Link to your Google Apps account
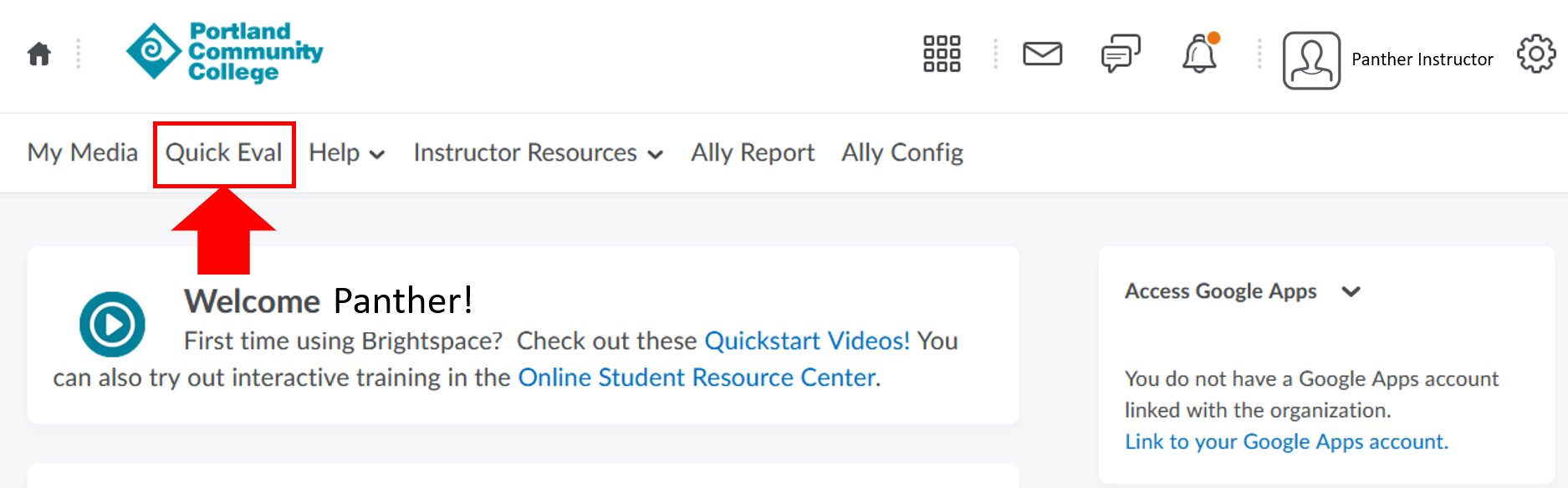Image resolution: width=1568 pixels, height=488 pixels. (x=1285, y=441)
